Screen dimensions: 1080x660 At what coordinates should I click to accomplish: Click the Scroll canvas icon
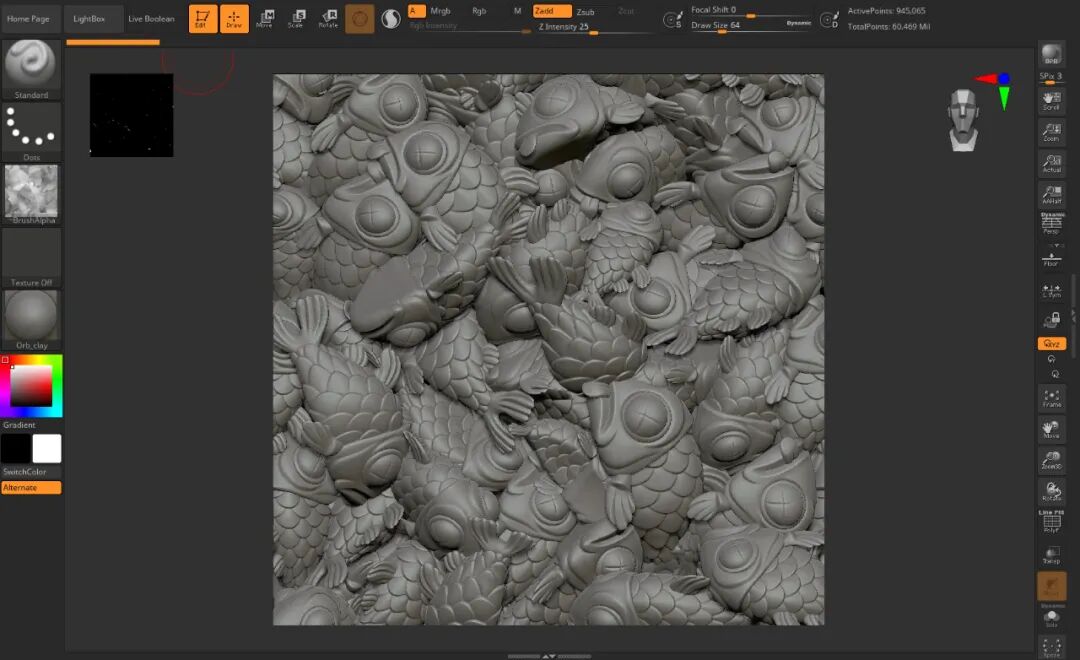[x=1051, y=101]
